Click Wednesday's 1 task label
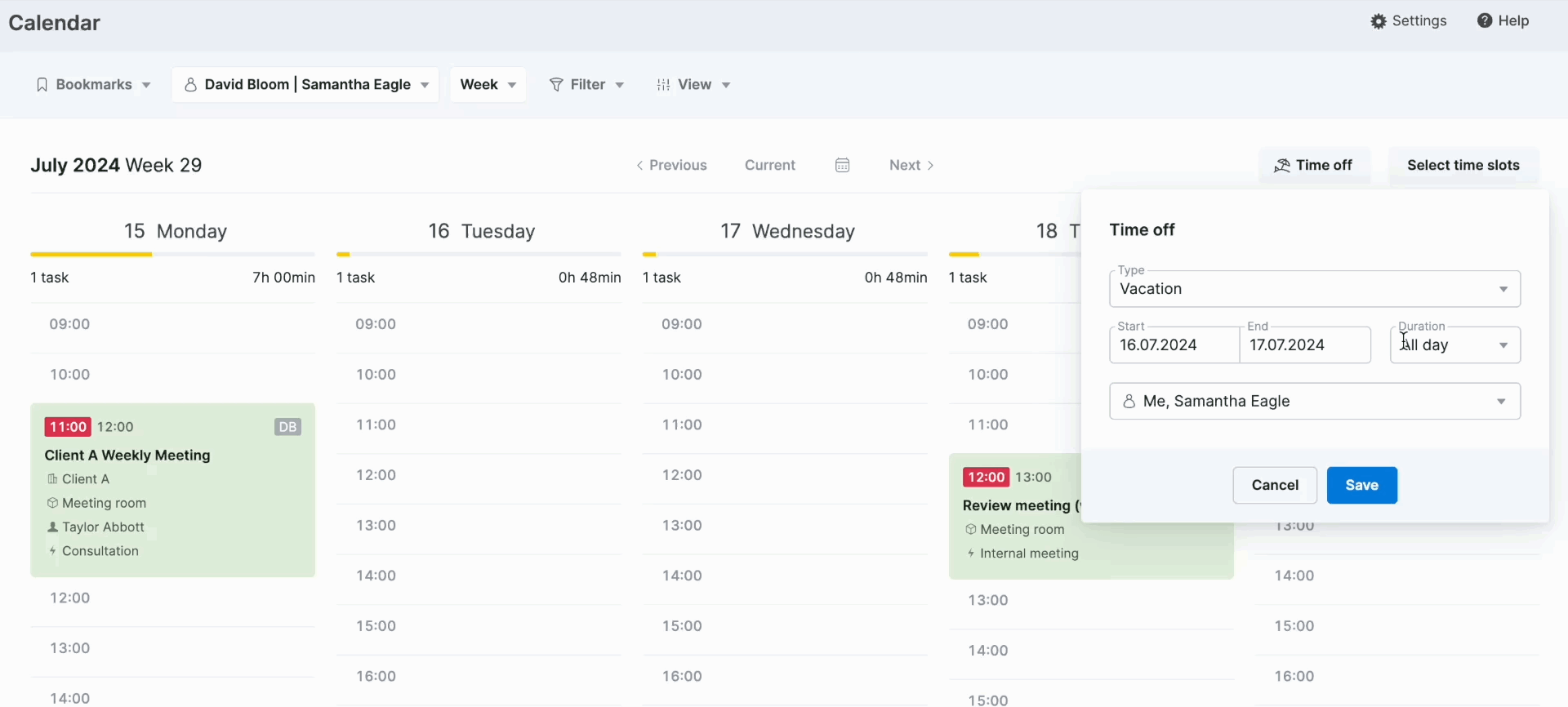Screen dimensions: 1568x707 coord(661,278)
